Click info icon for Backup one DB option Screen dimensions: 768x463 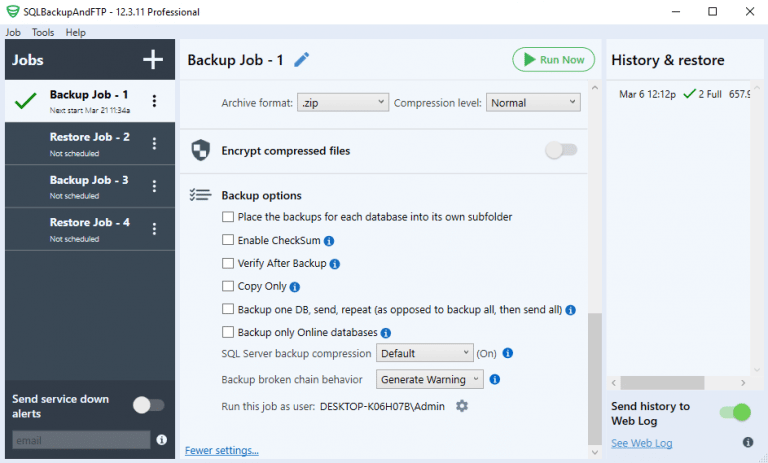coord(570,310)
